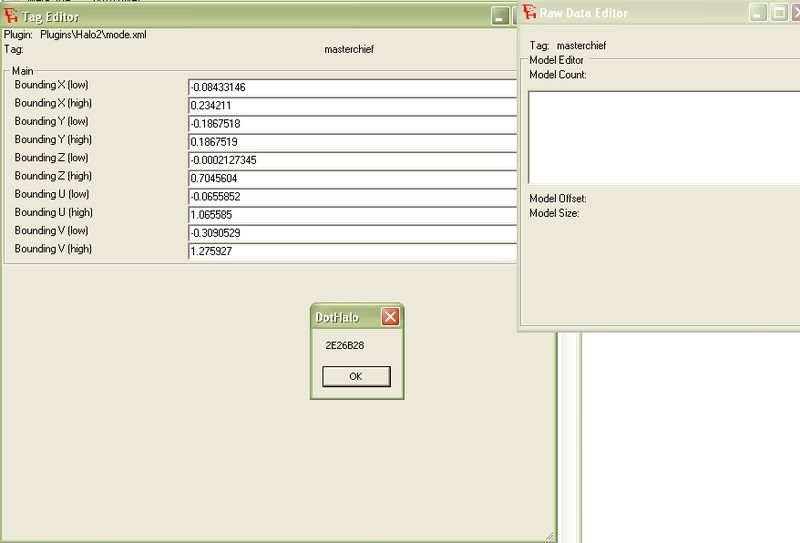The width and height of the screenshot is (800, 543).
Task: Click OK in the DotHalo dialog
Action: pyautogui.click(x=356, y=376)
